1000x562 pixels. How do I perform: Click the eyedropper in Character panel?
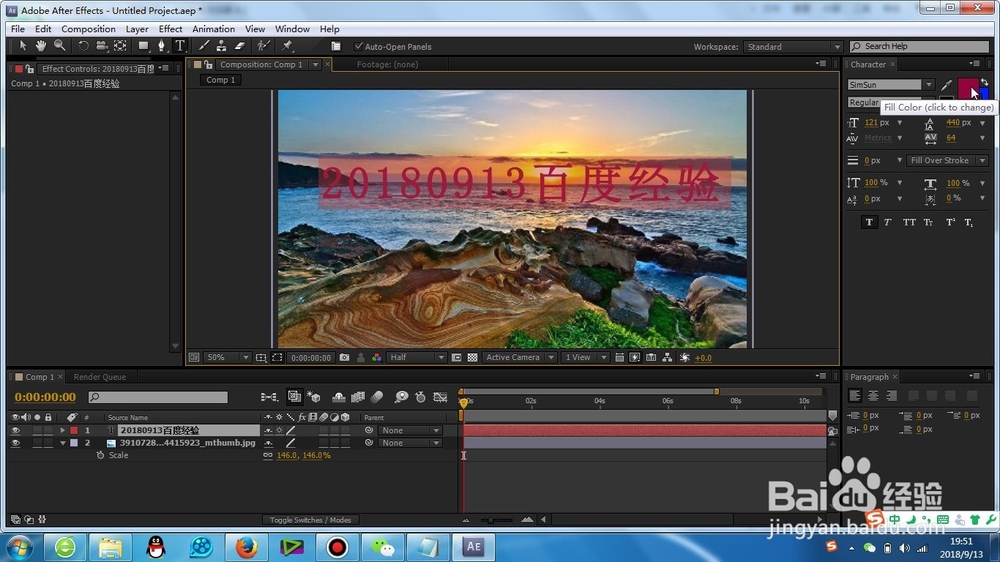click(x=947, y=85)
